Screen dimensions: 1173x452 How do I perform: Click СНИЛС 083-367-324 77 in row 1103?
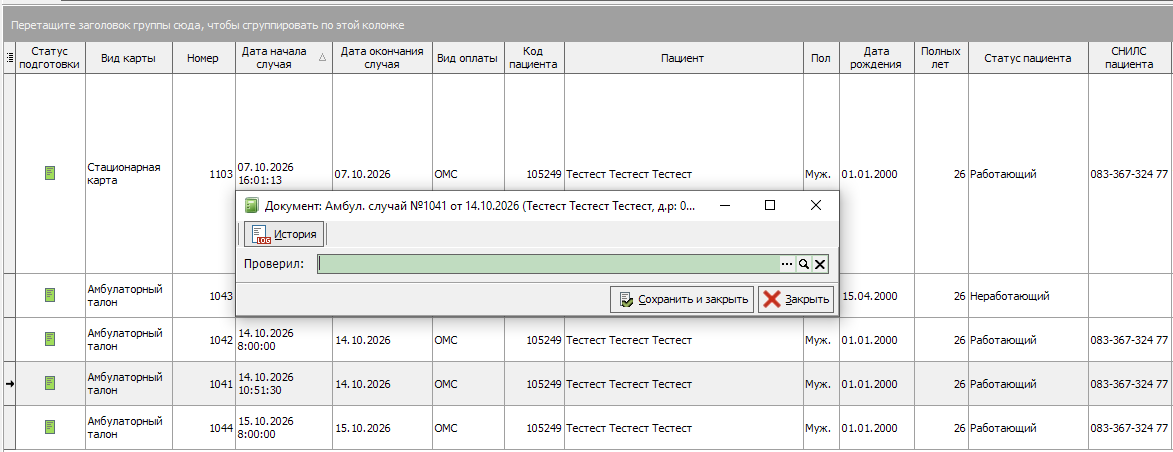click(x=1130, y=174)
